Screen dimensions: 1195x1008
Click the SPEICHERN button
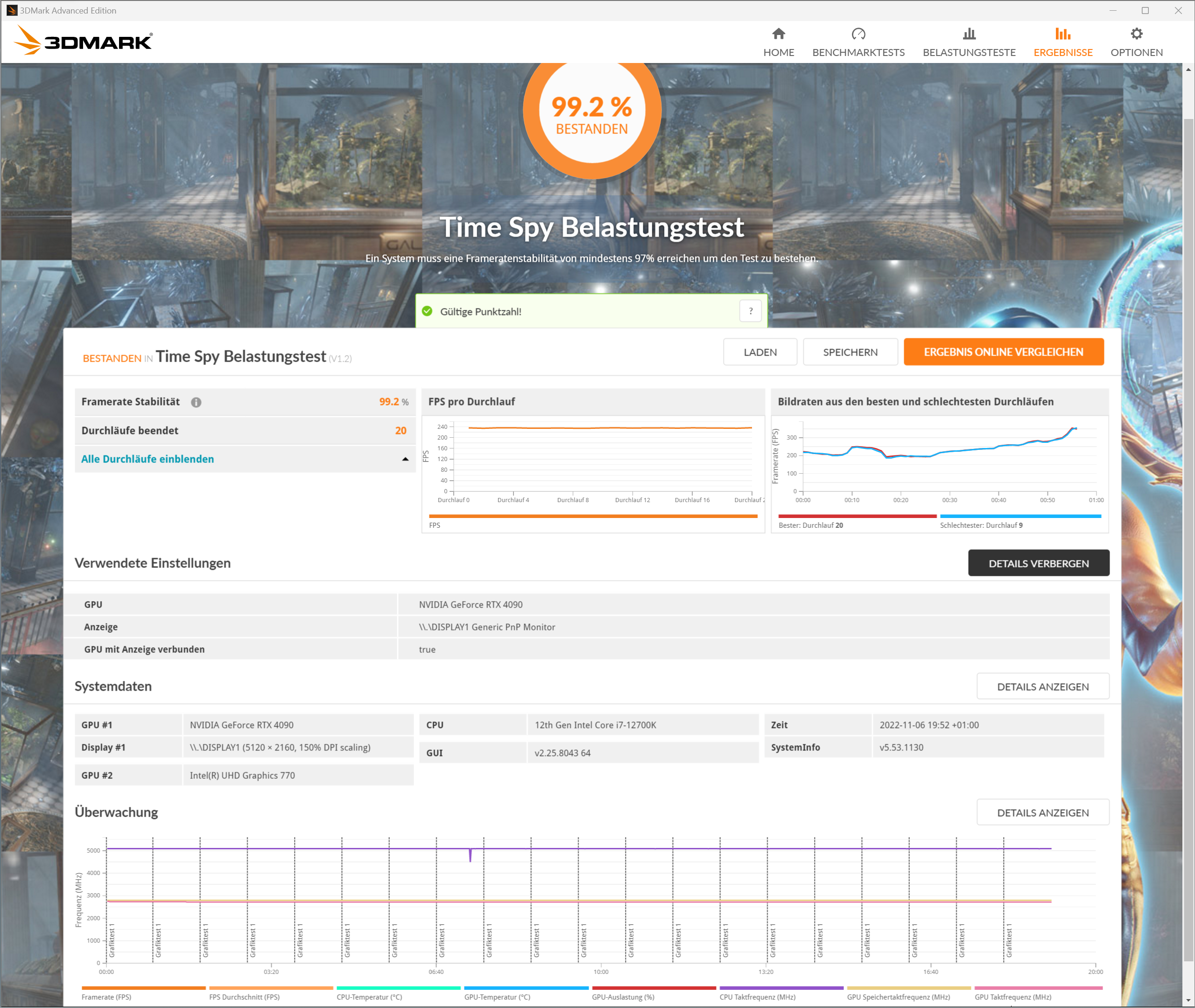coord(851,352)
